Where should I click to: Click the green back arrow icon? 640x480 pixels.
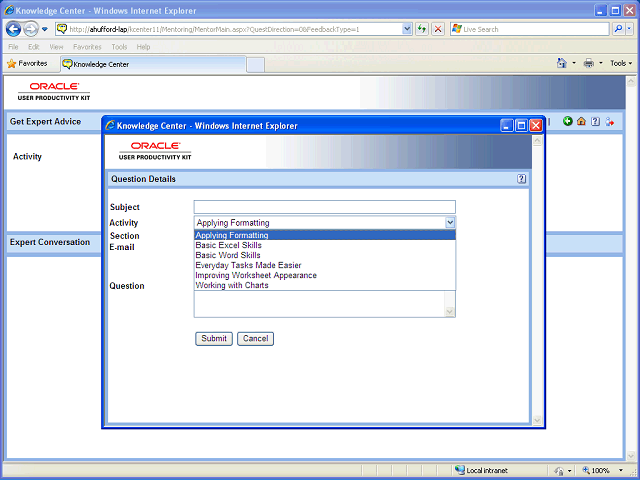(x=567, y=121)
